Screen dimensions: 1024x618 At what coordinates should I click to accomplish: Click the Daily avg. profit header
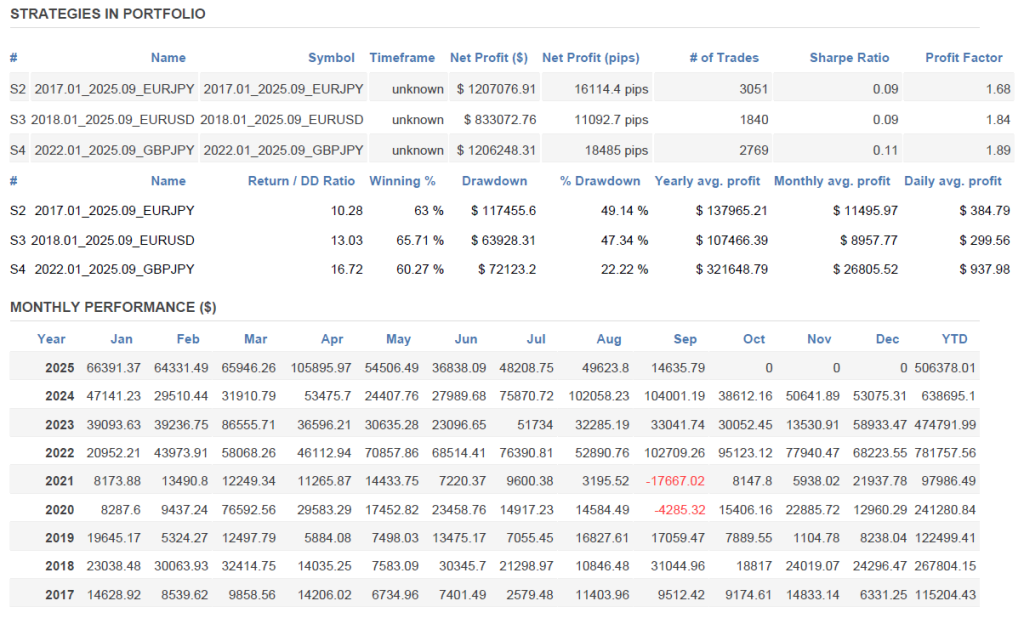[x=952, y=181]
